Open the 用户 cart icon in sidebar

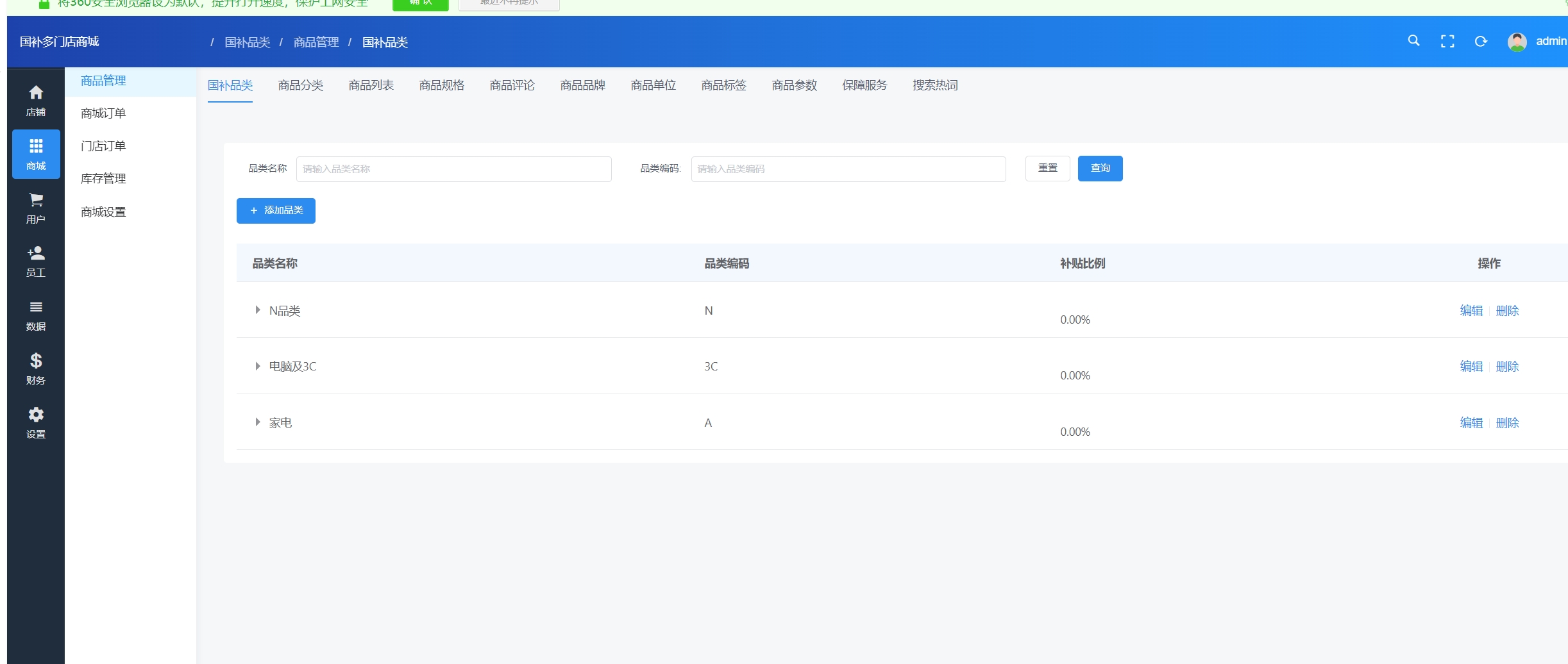(x=36, y=201)
